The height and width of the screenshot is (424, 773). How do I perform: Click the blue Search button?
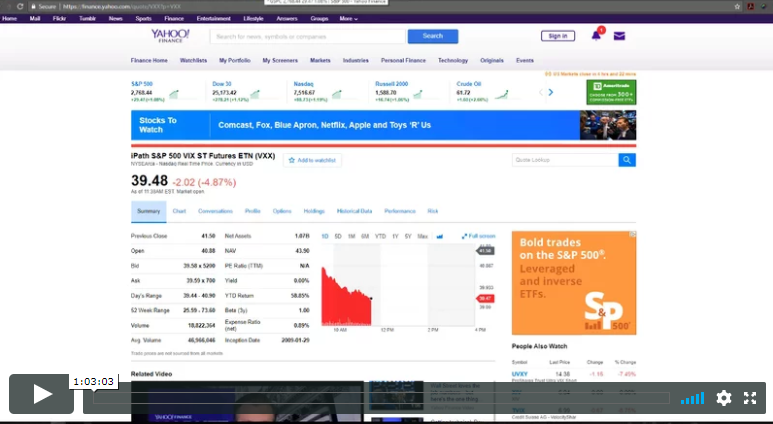pyautogui.click(x=432, y=36)
